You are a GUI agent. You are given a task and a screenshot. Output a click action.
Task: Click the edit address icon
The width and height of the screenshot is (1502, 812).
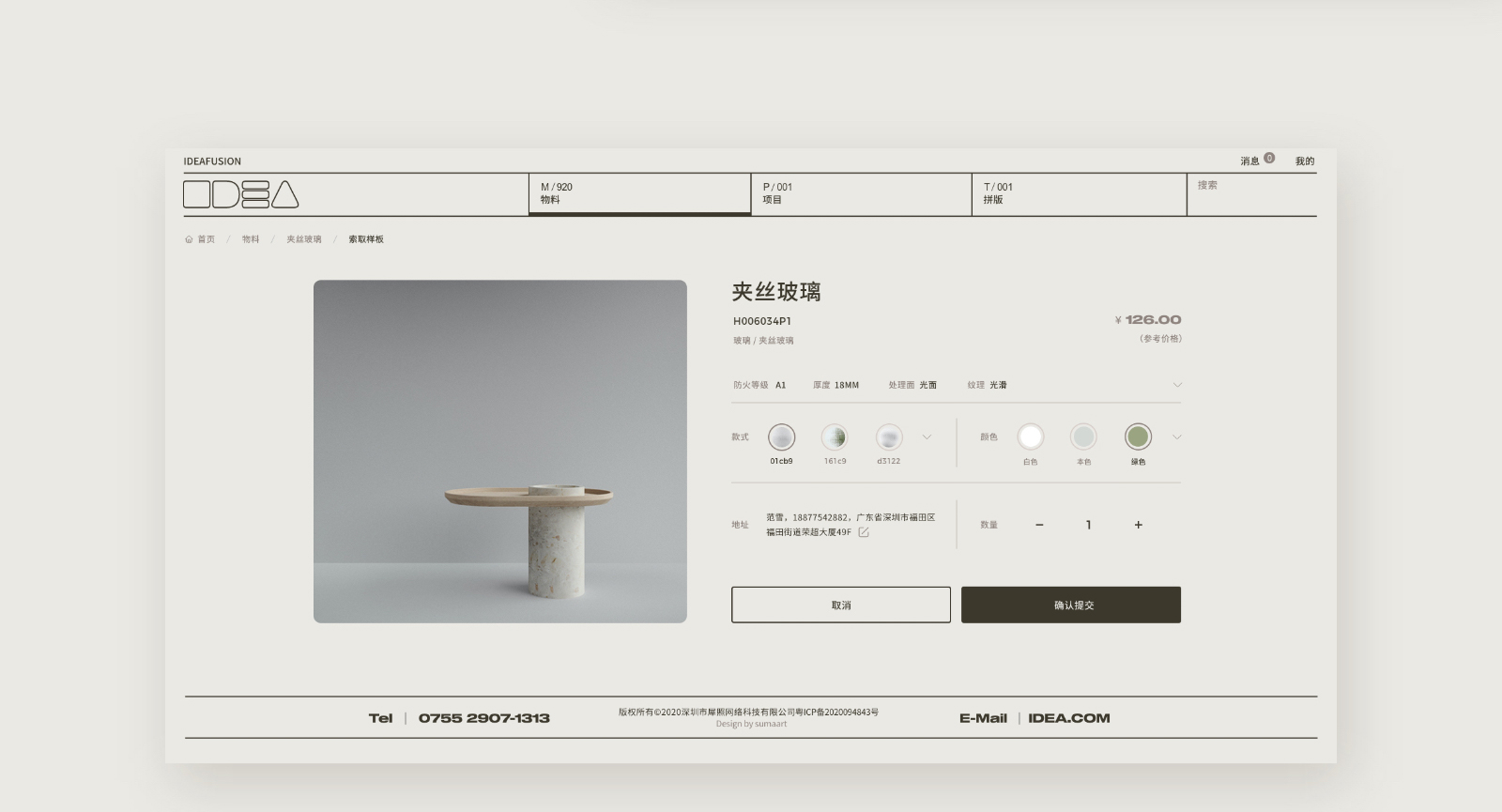pos(864,532)
